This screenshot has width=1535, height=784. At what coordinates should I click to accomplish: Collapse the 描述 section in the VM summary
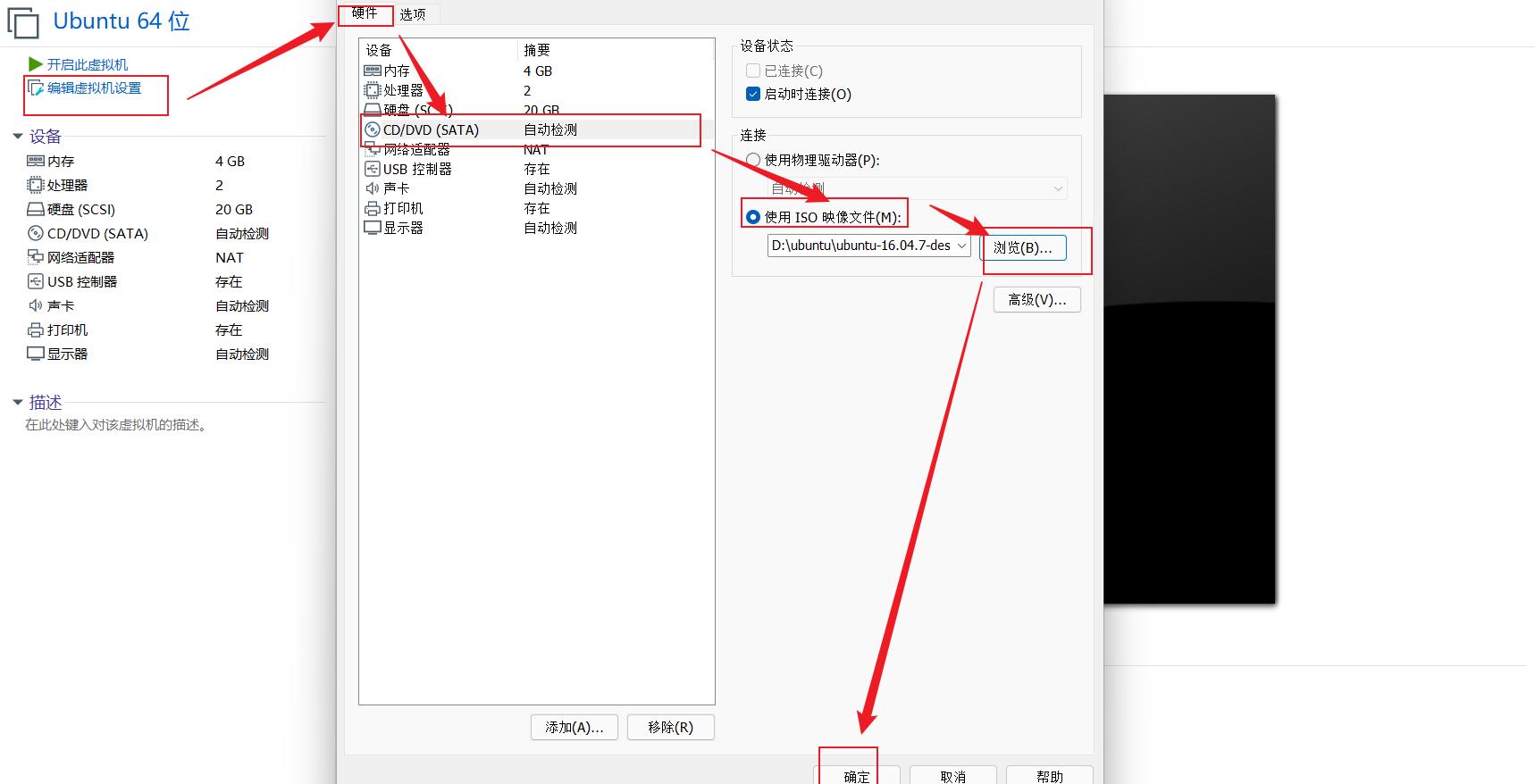[x=17, y=403]
